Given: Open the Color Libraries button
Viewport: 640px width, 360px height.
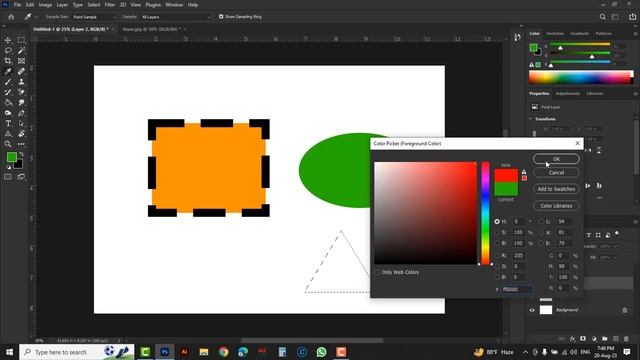Looking at the screenshot, I should pos(556,206).
